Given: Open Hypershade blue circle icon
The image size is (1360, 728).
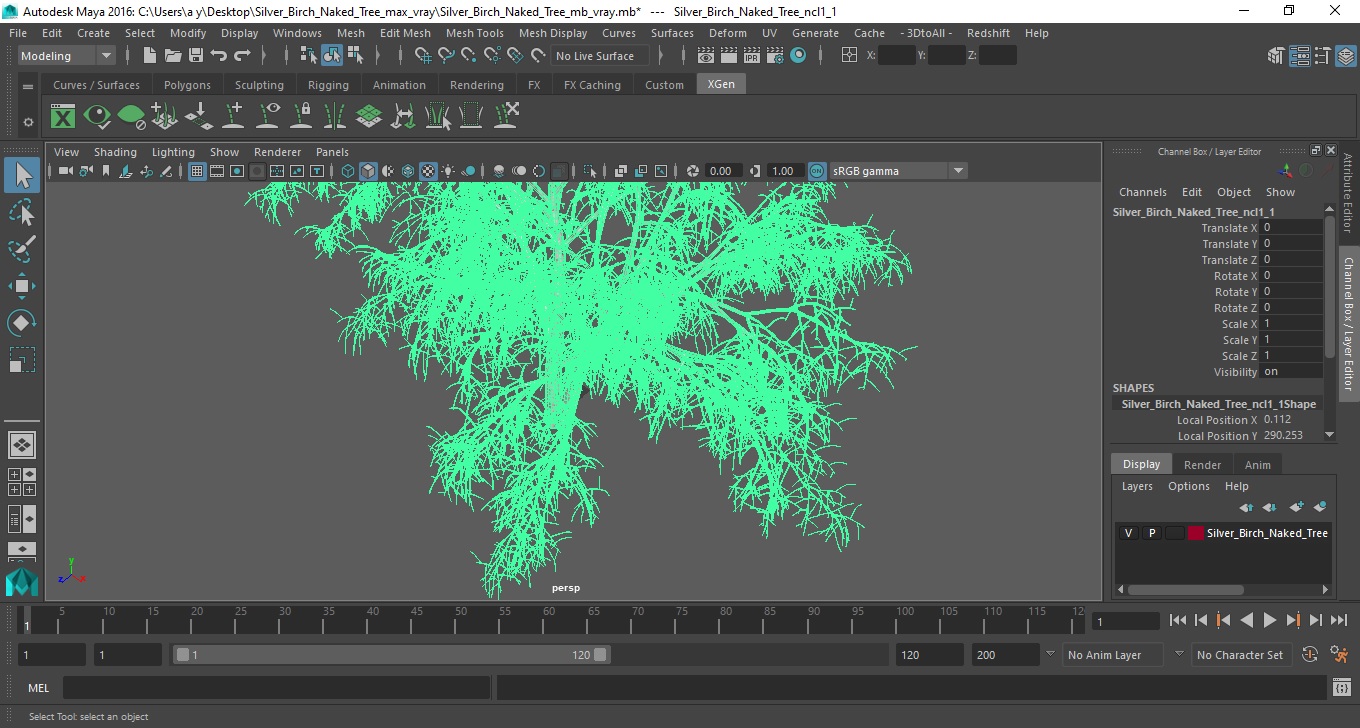Looking at the screenshot, I should (798, 56).
